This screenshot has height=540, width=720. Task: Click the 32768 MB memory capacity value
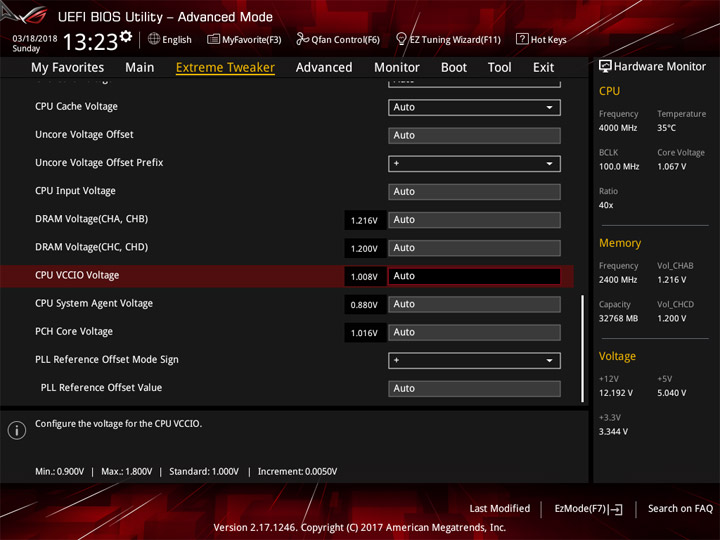[618, 318]
